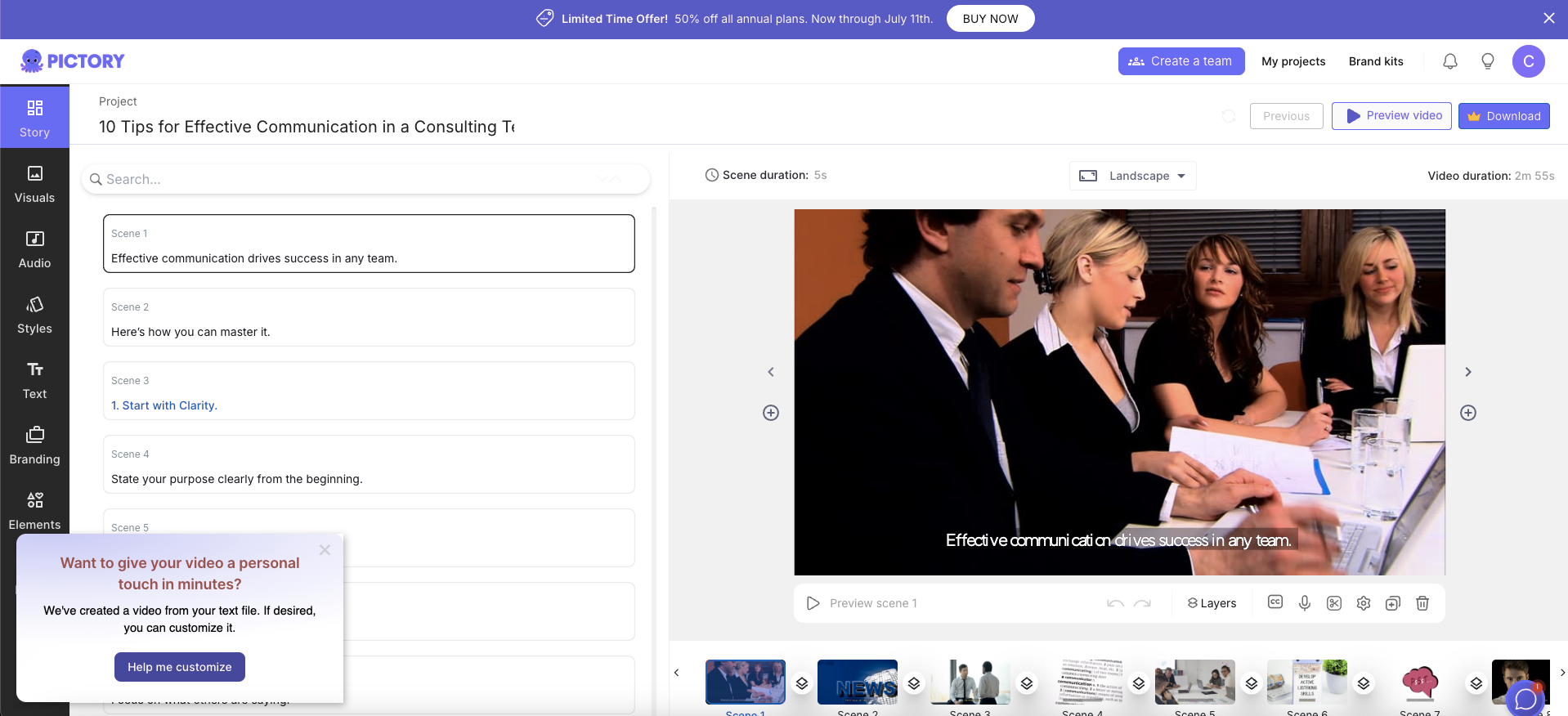Click transition icon after Scene 7

[x=1476, y=683]
